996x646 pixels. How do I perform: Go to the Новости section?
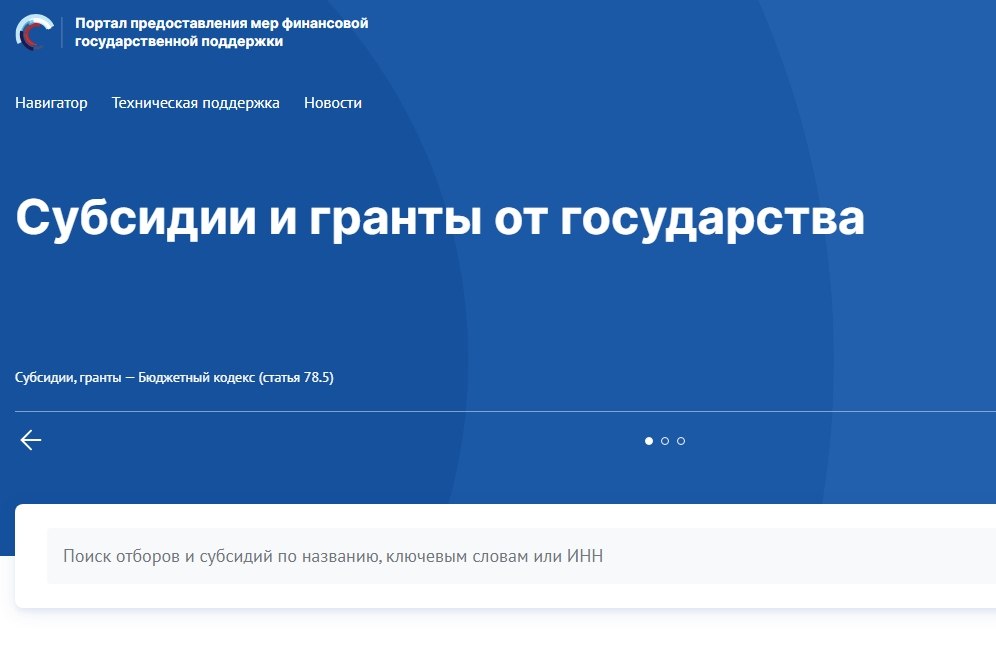[x=332, y=103]
